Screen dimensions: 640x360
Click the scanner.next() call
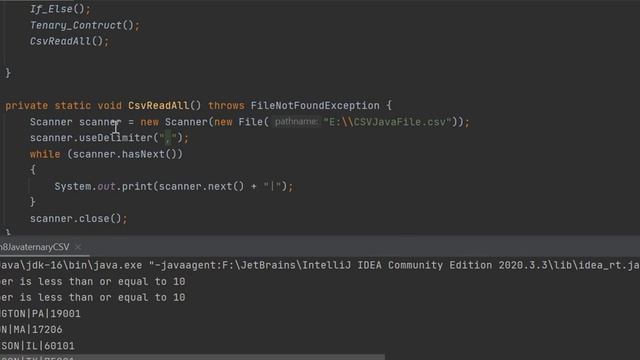pyautogui.click(x=201, y=187)
